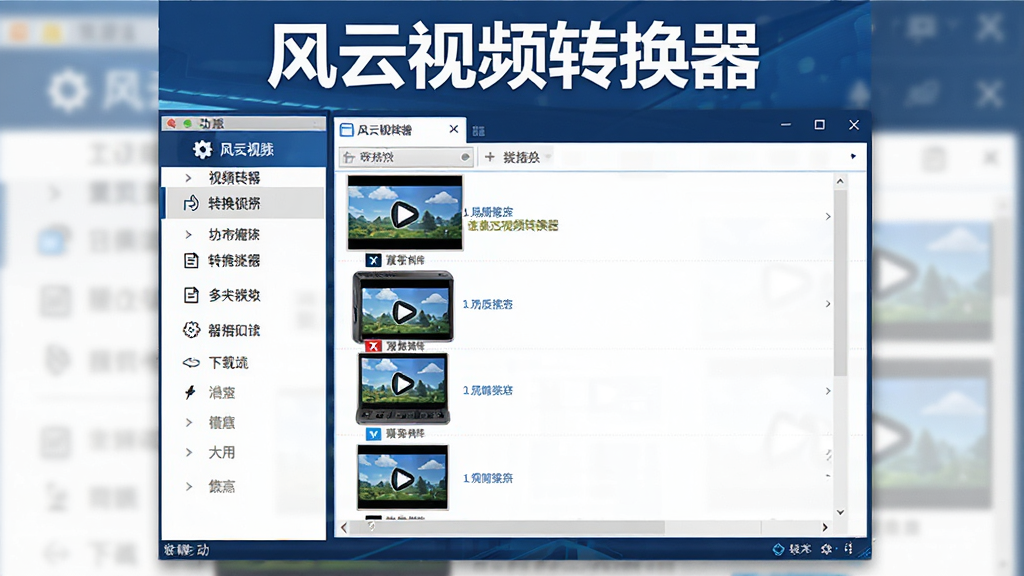The image size is (1024, 576).
Task: Select the highlighted sidebar row
Action: click(x=244, y=203)
